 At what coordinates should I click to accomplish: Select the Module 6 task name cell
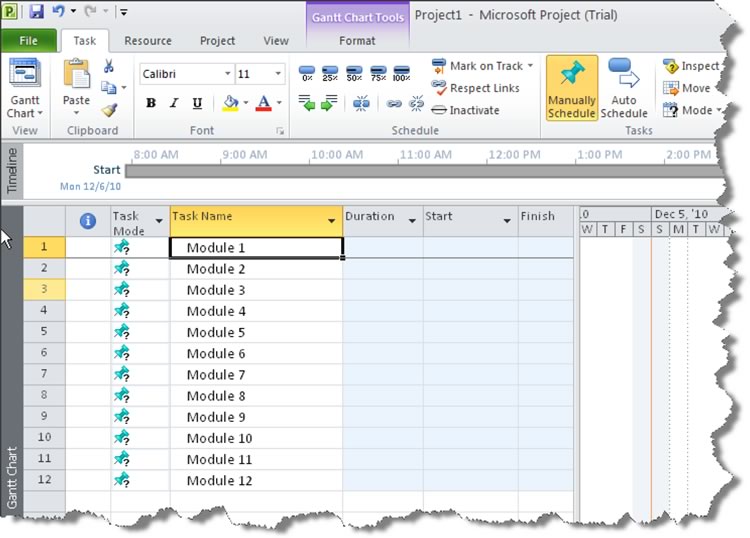click(x=256, y=354)
